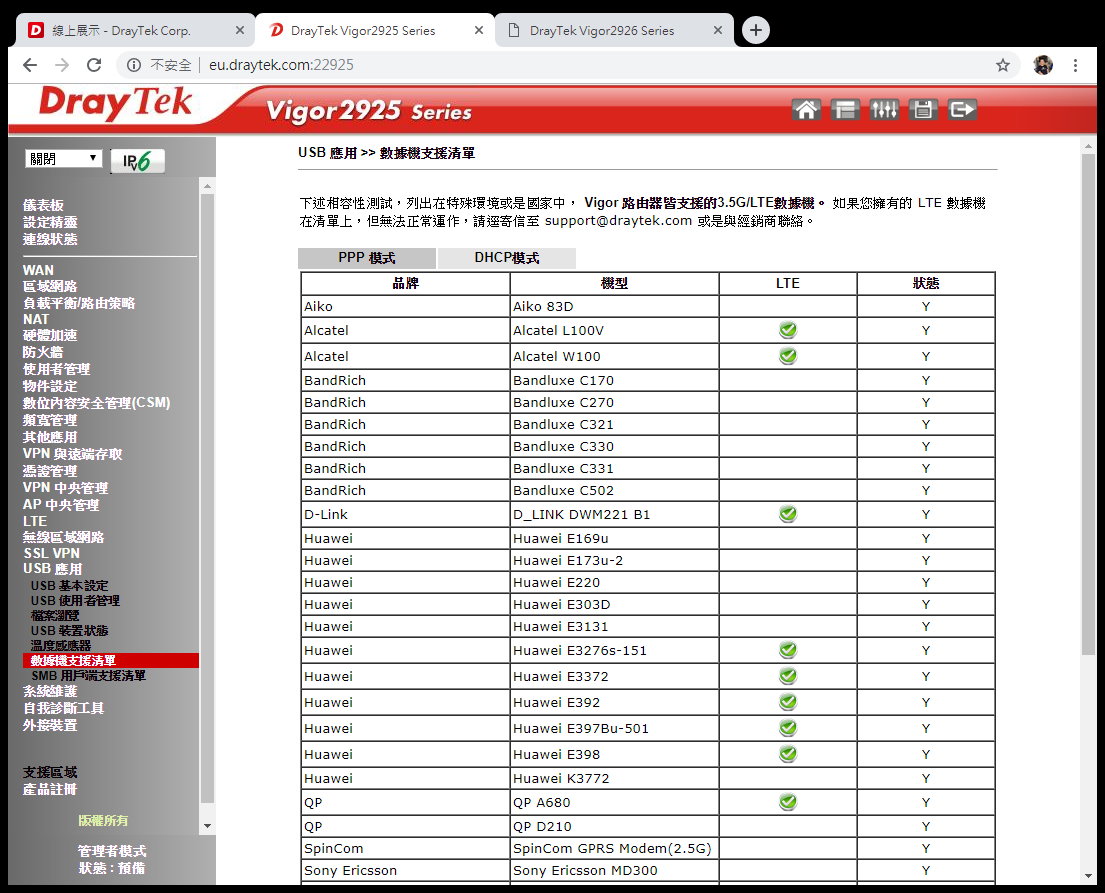Click the Home icon in router header
1105x893 pixels.
click(x=806, y=110)
